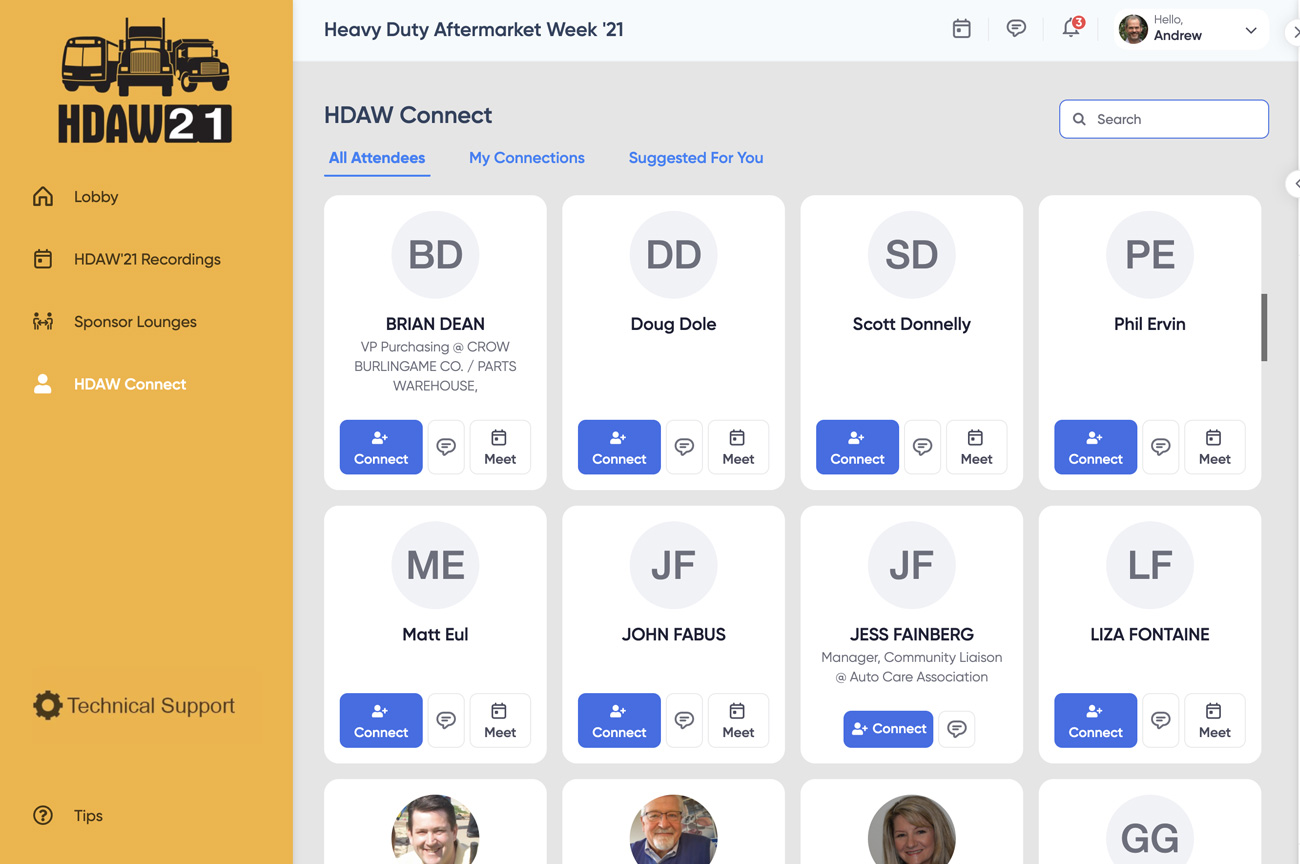The image size is (1300, 864).
Task: Select the All Attendees tab
Action: pos(377,158)
